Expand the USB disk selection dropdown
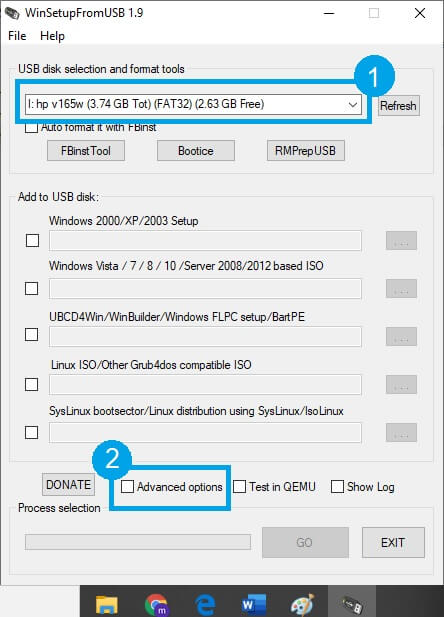The width and height of the screenshot is (444, 617). [193, 104]
